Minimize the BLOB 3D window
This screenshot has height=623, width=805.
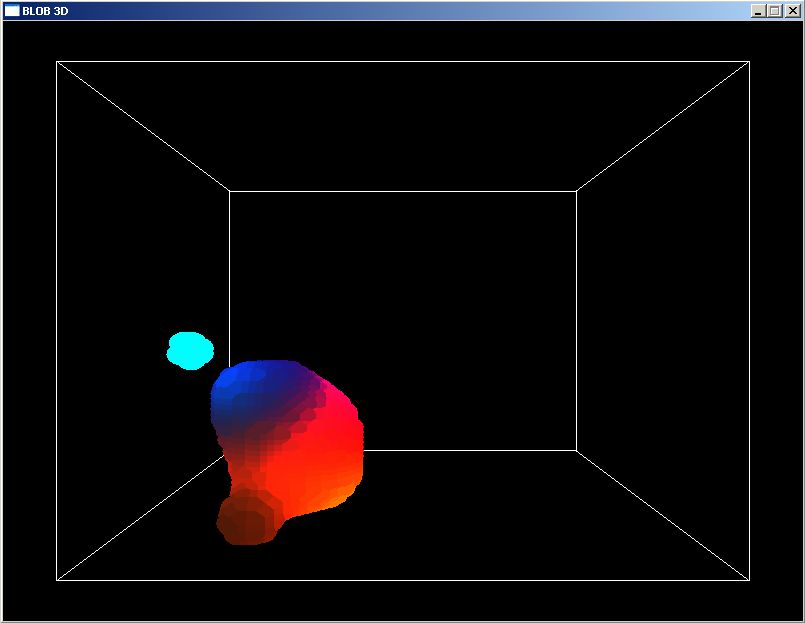[758, 11]
